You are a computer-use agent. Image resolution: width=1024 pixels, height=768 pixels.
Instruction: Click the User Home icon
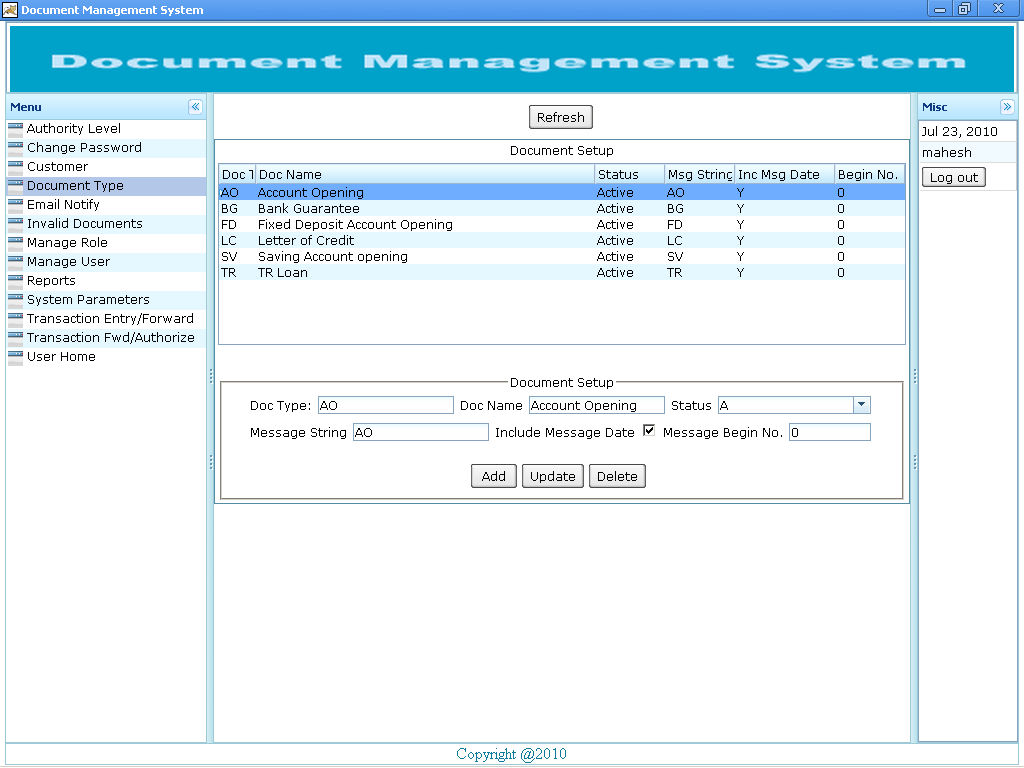coord(15,356)
